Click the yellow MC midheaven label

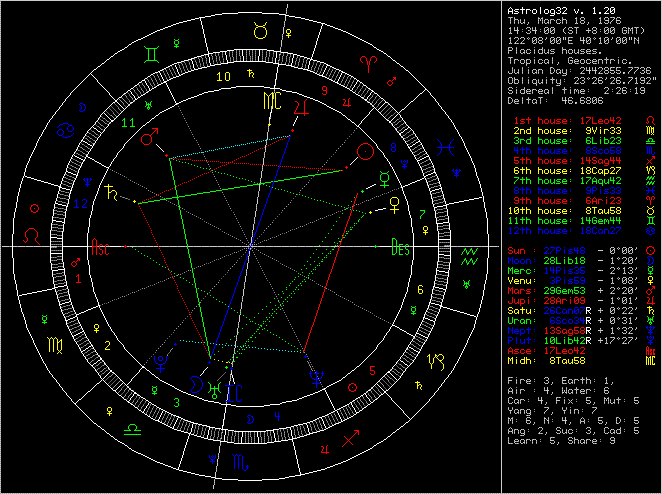coord(272,101)
